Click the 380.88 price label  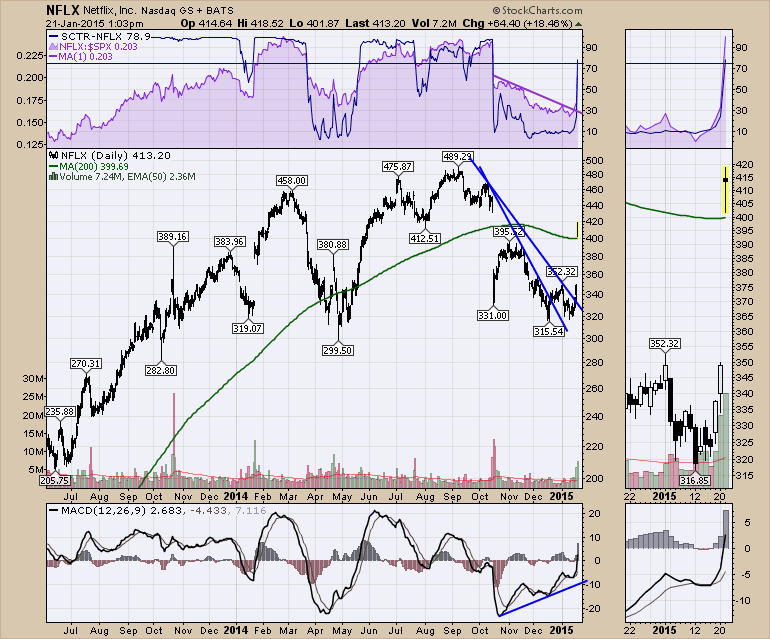(x=333, y=245)
